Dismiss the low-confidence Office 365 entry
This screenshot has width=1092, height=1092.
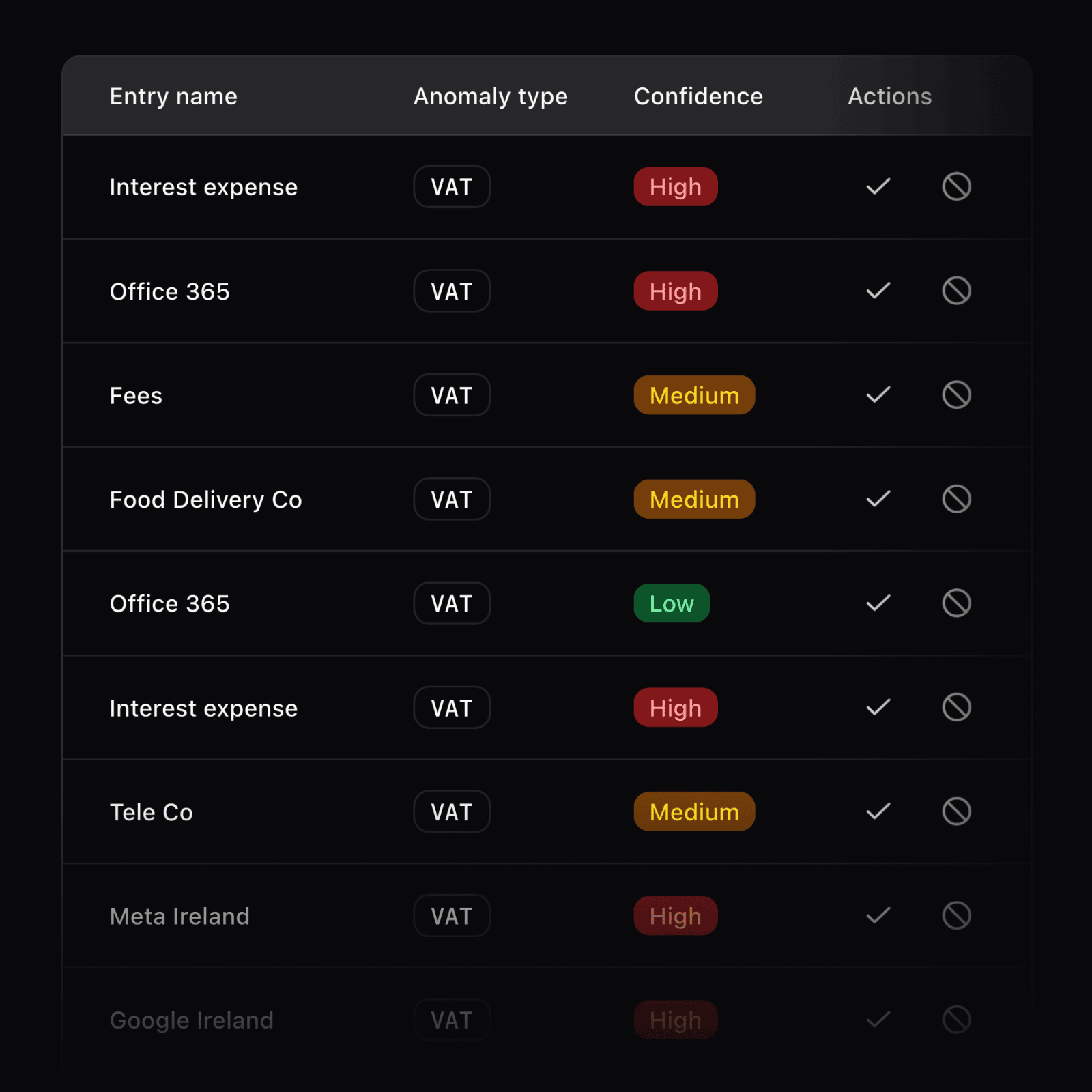[x=955, y=603]
